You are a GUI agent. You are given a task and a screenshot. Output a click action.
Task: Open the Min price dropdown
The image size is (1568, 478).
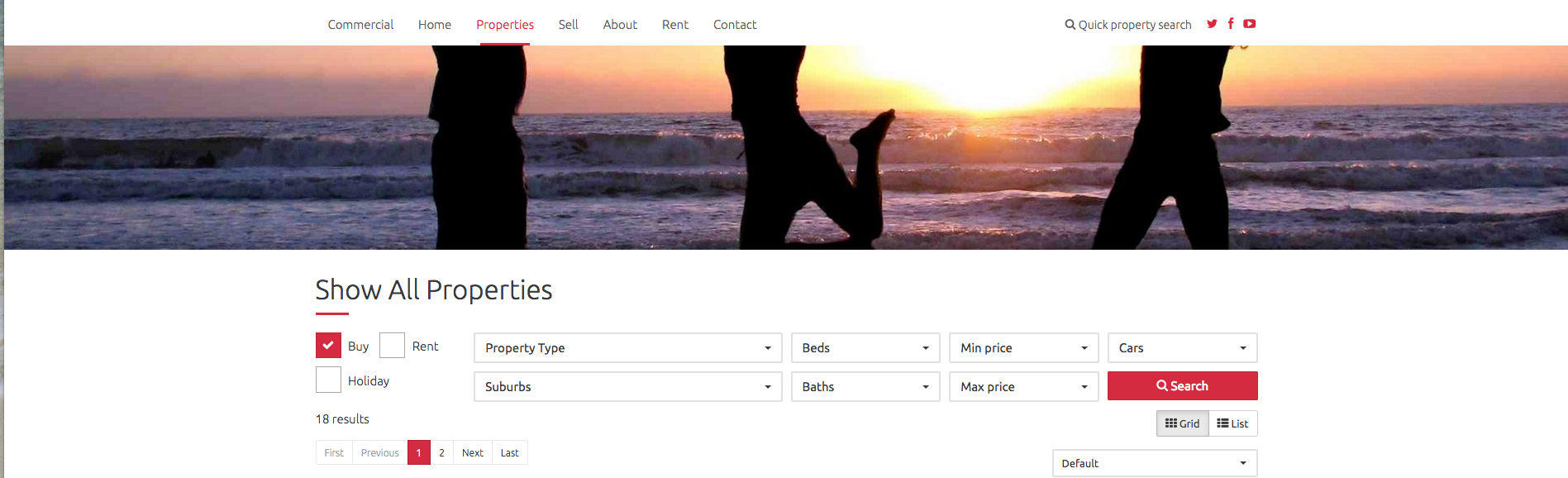coord(1023,348)
